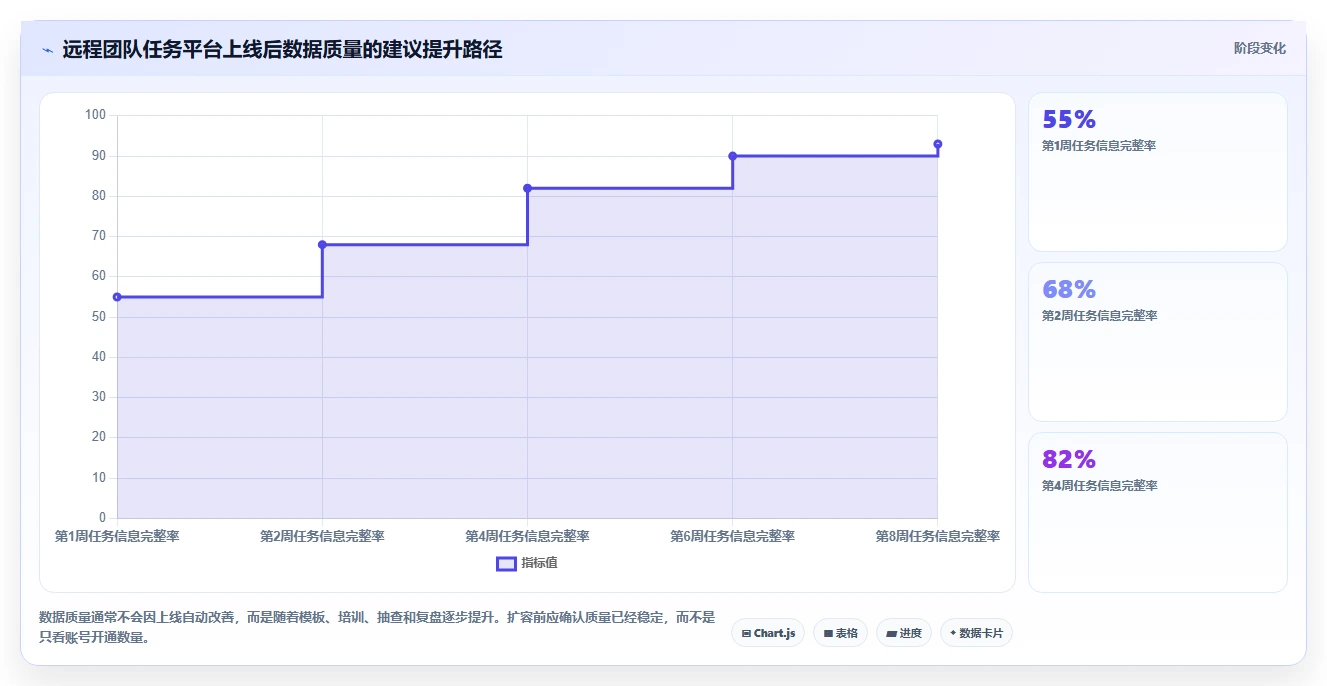1327x686 pixels.
Task: Click 第2周任务信息完整率 caption under 68%
Action: 1100,316
